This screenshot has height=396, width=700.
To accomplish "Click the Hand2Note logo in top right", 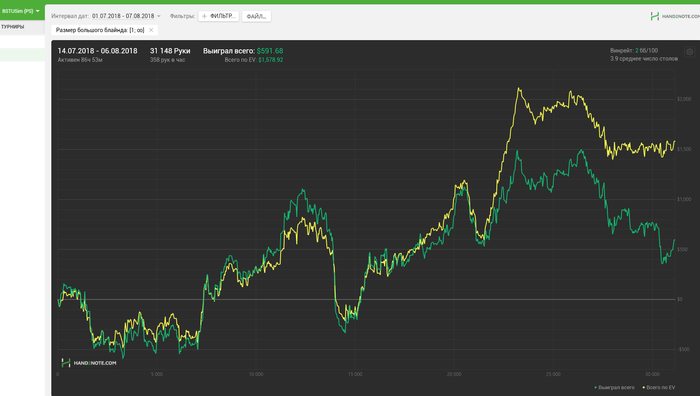I will coord(675,17).
